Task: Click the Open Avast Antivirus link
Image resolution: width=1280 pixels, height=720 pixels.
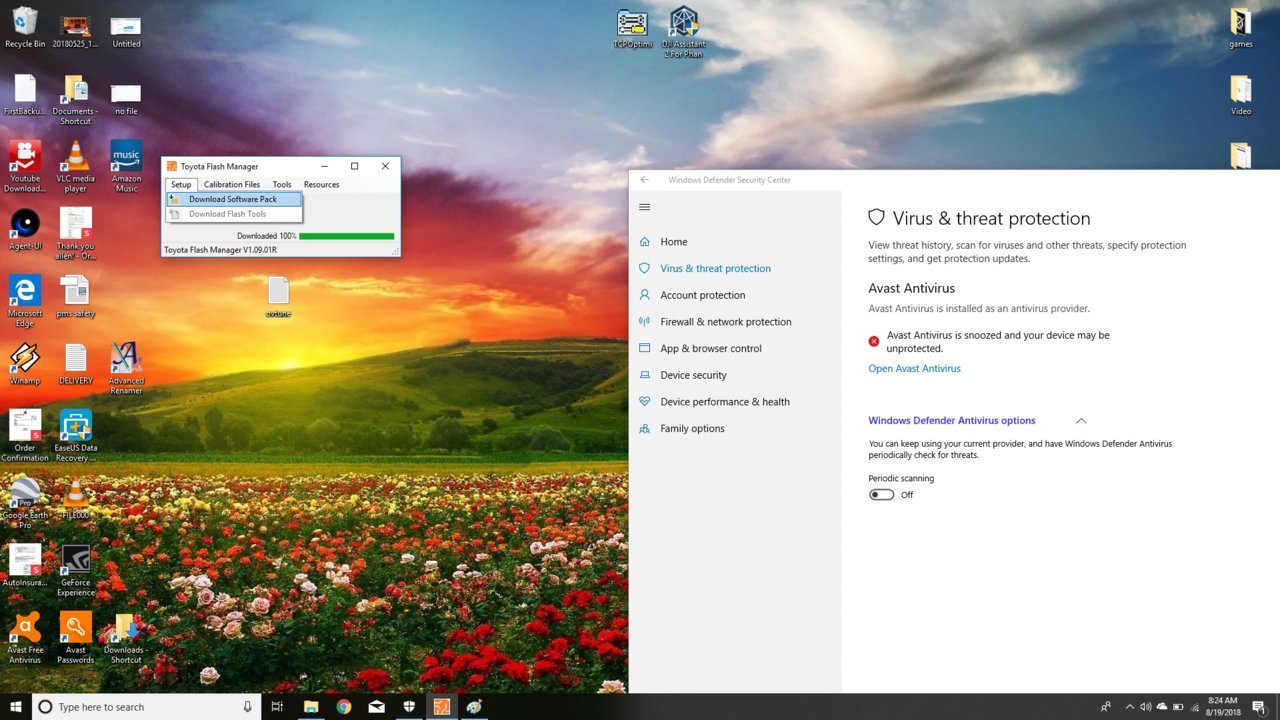Action: pos(914,368)
